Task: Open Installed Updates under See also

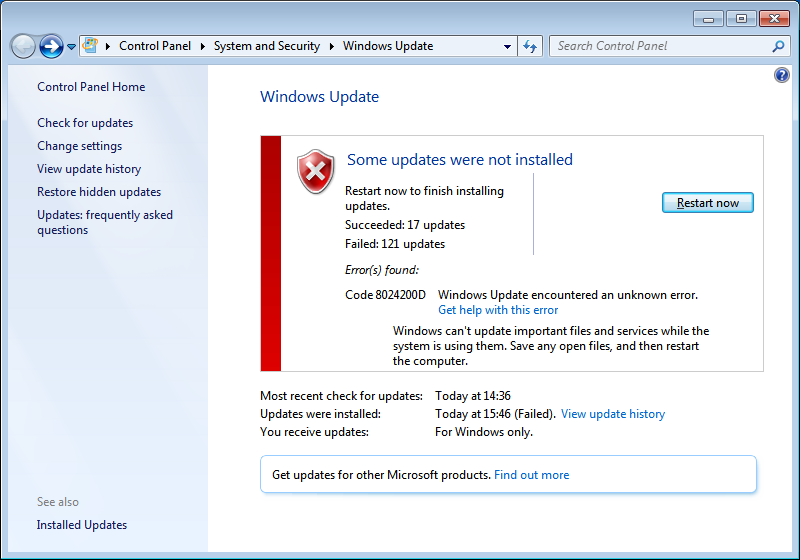Action: click(82, 525)
